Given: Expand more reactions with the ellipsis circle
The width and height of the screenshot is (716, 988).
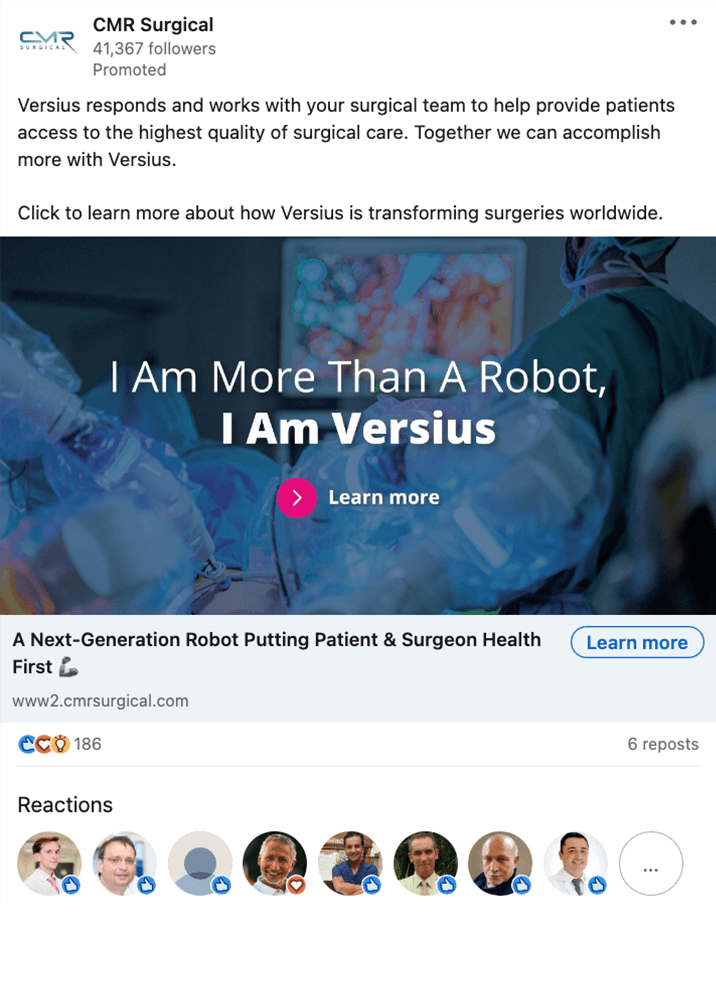Looking at the screenshot, I should click(x=651, y=863).
